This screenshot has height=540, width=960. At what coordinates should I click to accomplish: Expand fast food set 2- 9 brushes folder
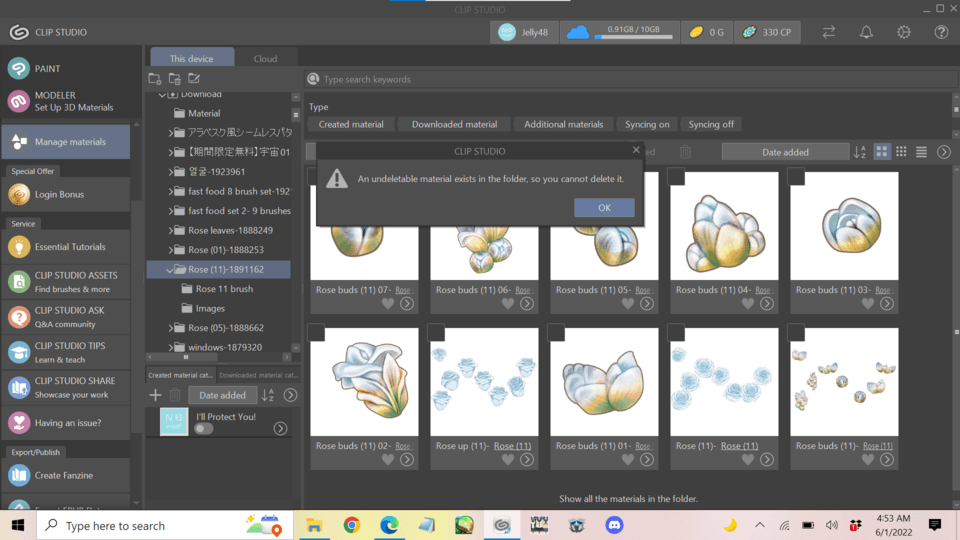tap(171, 211)
